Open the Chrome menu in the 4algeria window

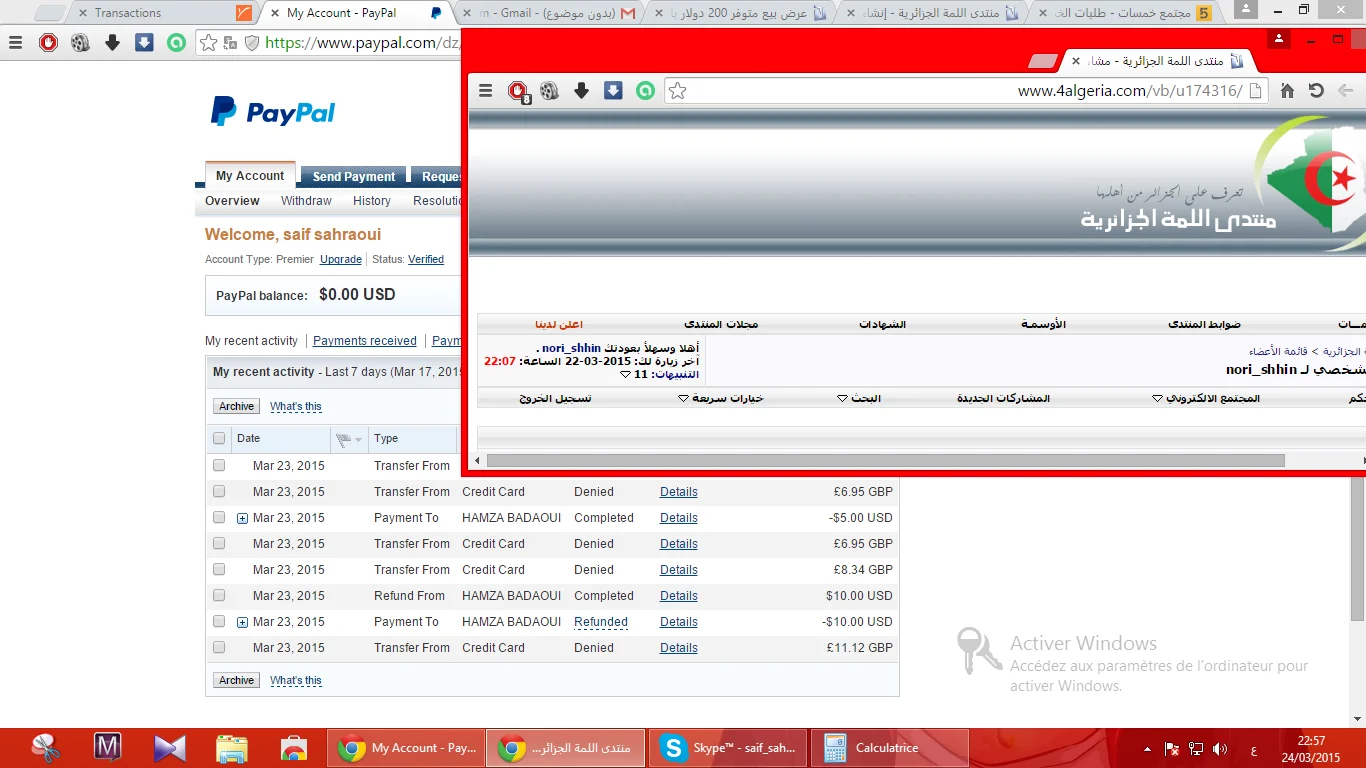pyautogui.click(x=485, y=91)
